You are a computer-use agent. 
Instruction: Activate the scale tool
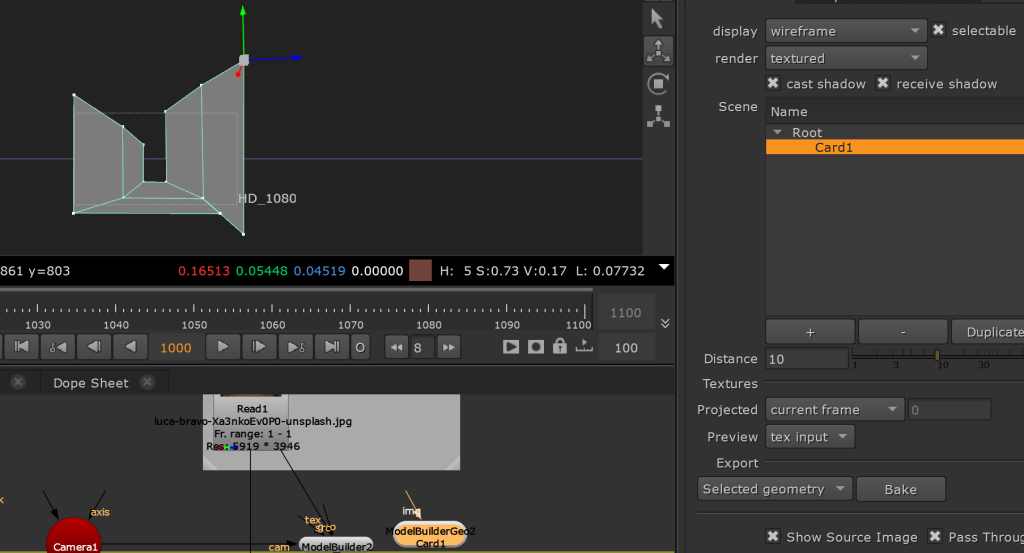pyautogui.click(x=657, y=116)
